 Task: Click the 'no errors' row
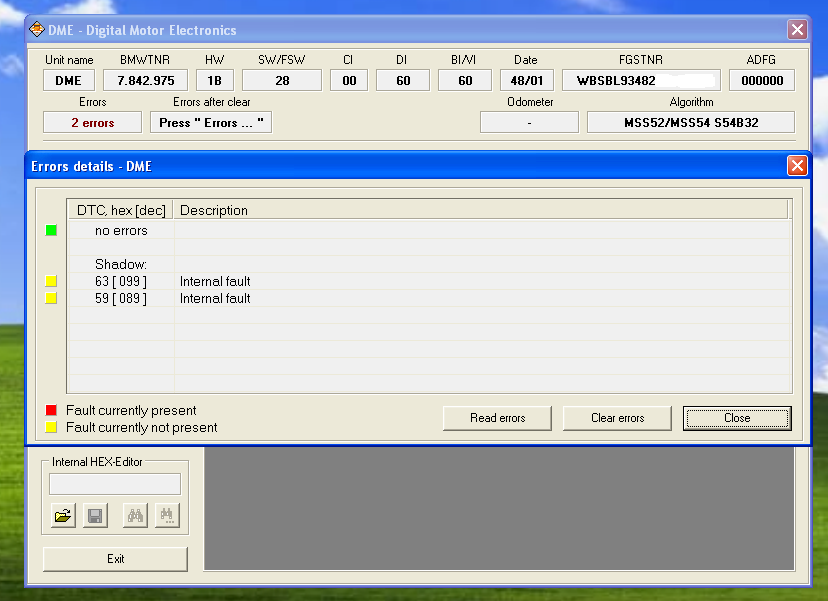pyautogui.click(x=429, y=230)
